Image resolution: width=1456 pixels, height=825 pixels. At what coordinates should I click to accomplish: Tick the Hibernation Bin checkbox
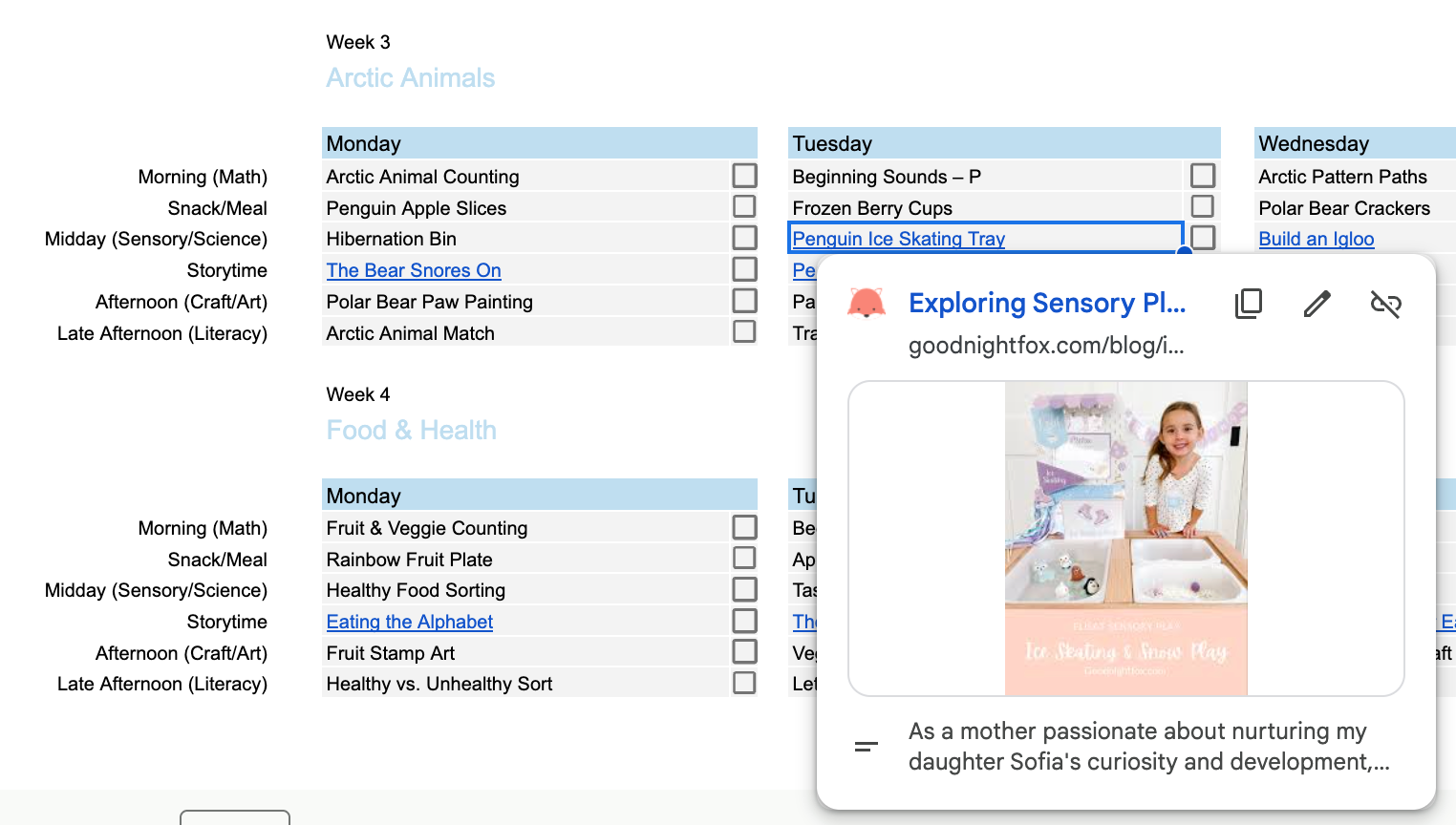744,238
